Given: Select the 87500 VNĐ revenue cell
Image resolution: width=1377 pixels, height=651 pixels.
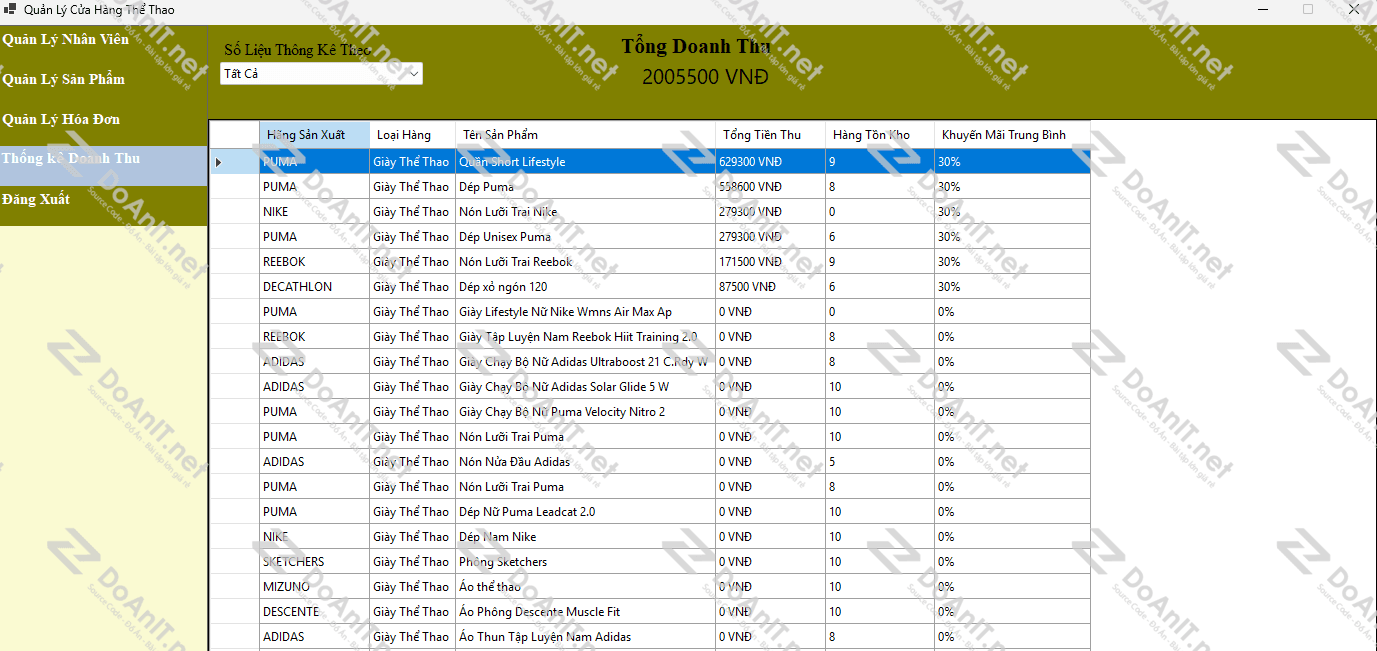Looking at the screenshot, I should pos(770,287).
